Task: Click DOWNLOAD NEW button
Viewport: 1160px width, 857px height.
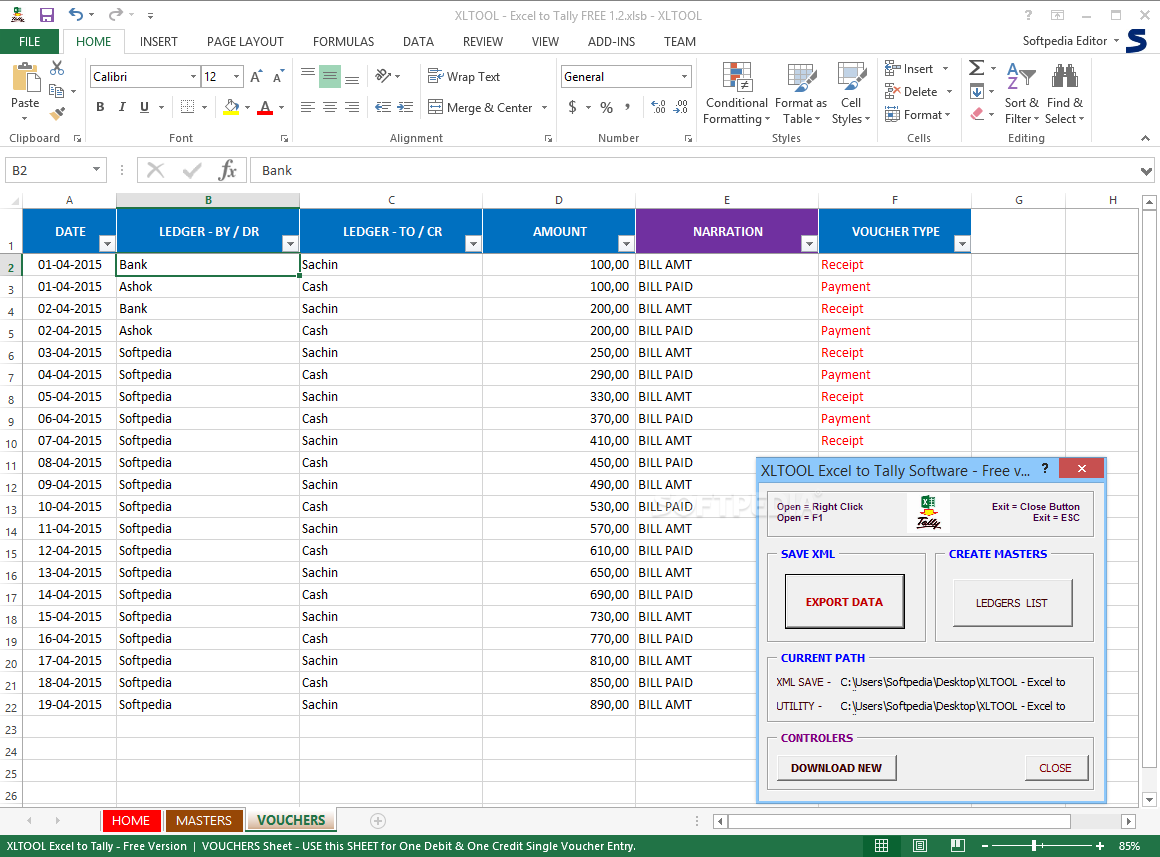Action: coord(836,767)
